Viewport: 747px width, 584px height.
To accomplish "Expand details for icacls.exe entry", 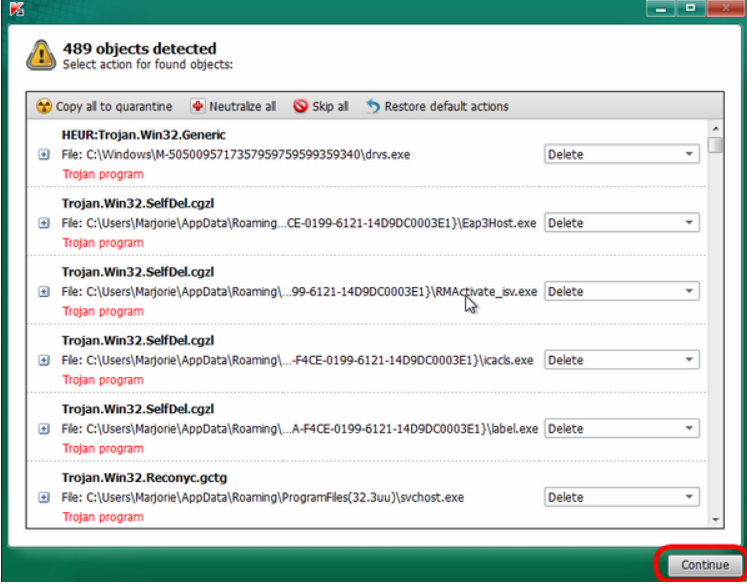I will coord(44,360).
